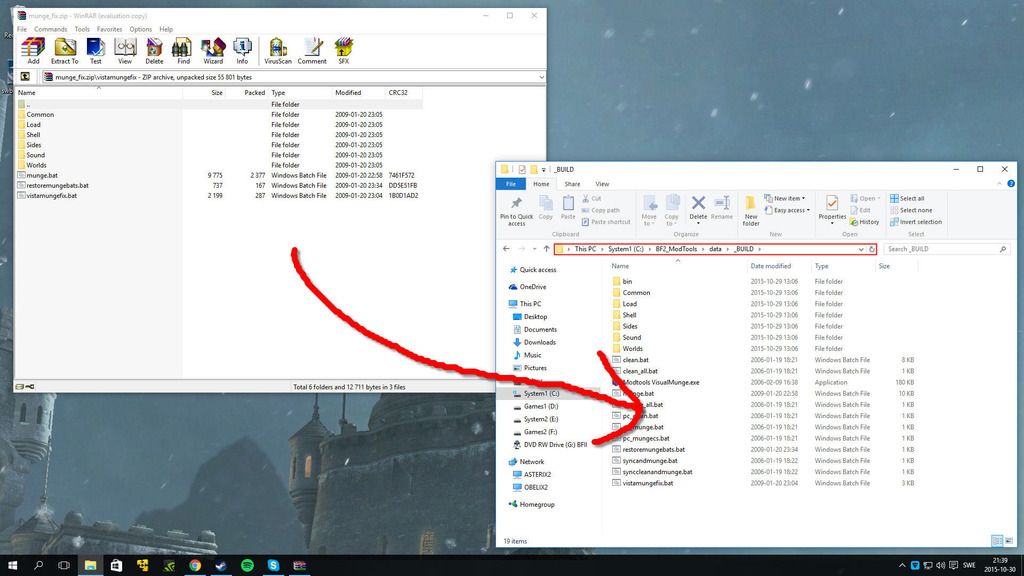Select munge.bat in WinRAR archive
The image size is (1024, 576).
pos(42,175)
